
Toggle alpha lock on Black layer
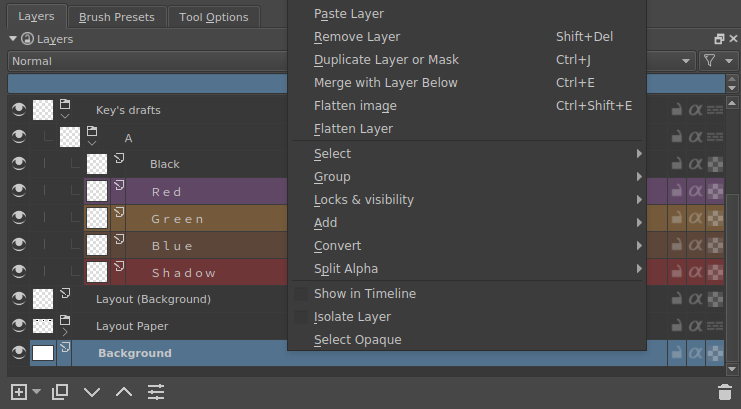696,164
